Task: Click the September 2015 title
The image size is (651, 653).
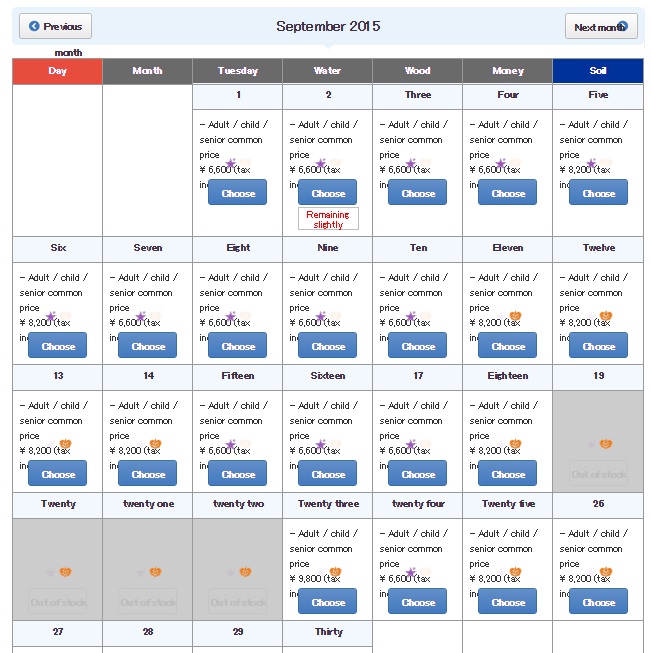Action: click(328, 26)
